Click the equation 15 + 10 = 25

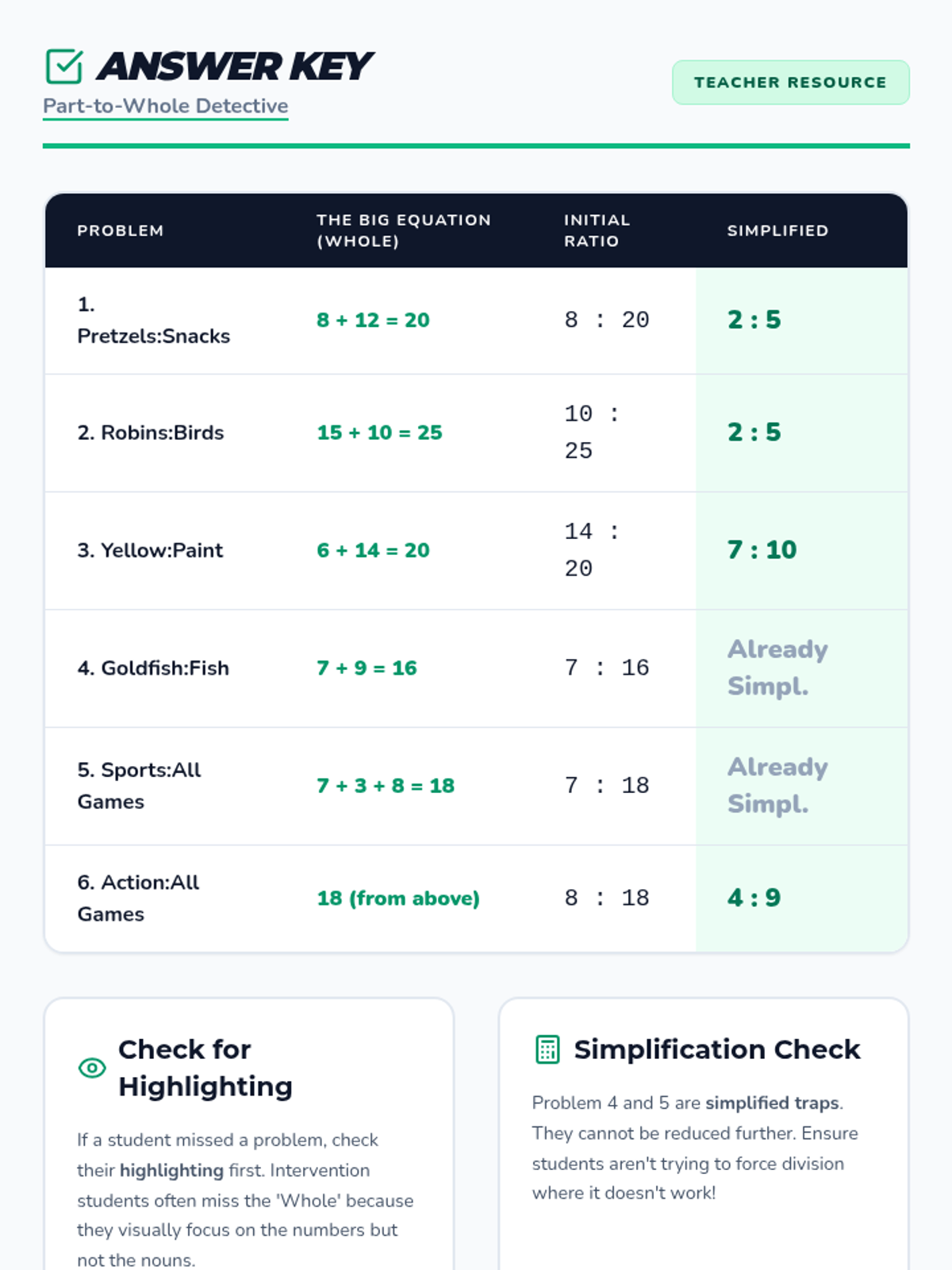(x=379, y=433)
